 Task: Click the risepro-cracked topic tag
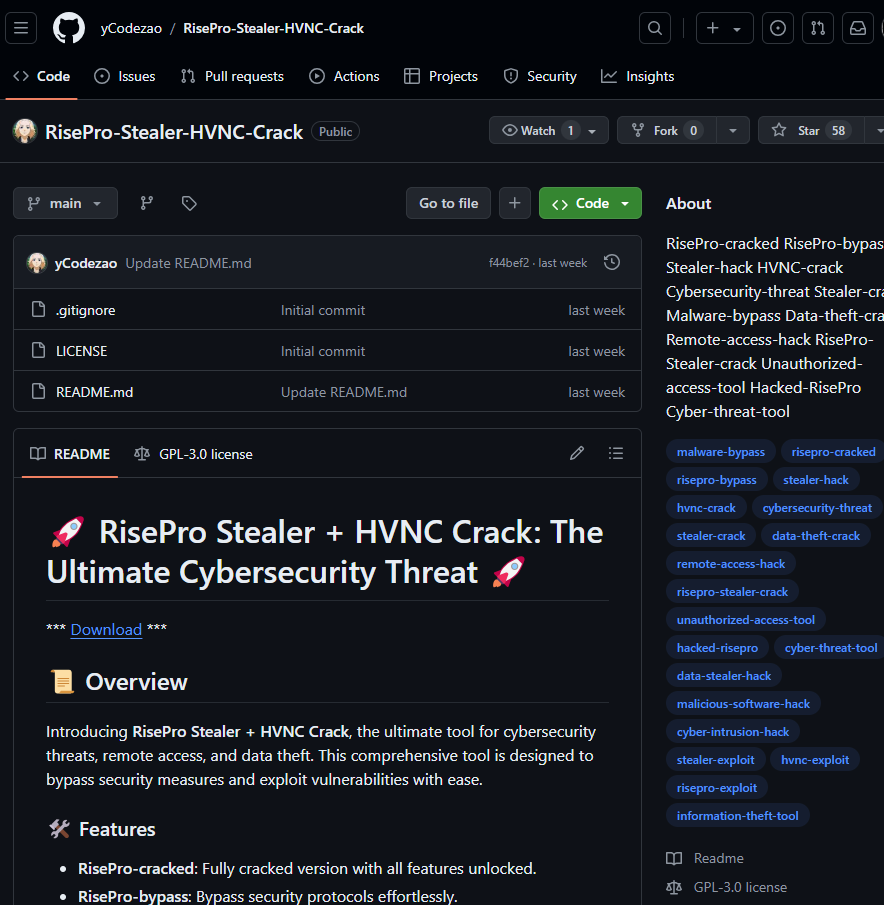pos(833,452)
